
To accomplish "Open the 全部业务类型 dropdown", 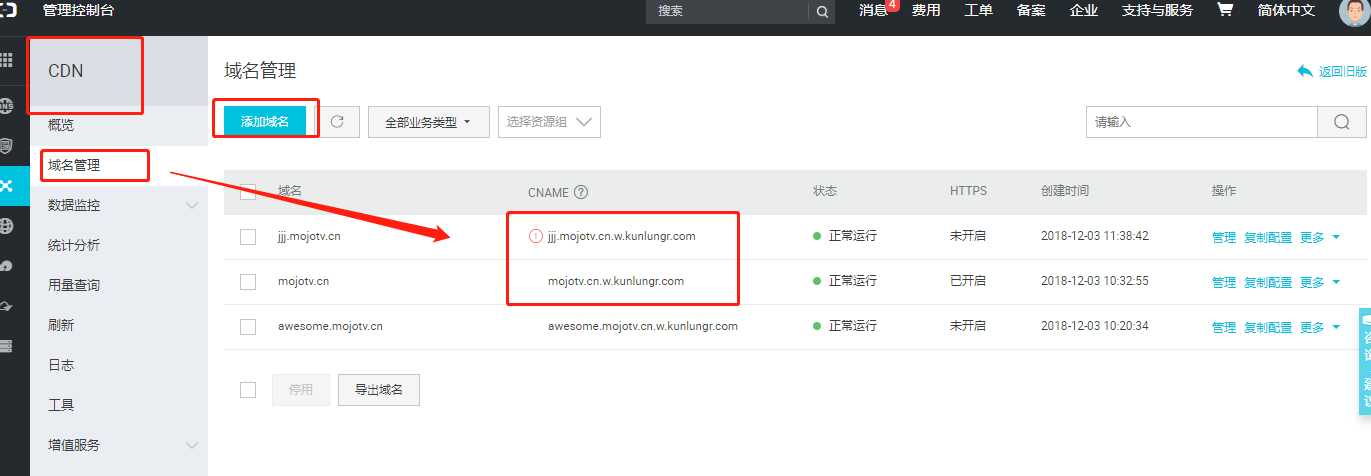I will tap(429, 122).
